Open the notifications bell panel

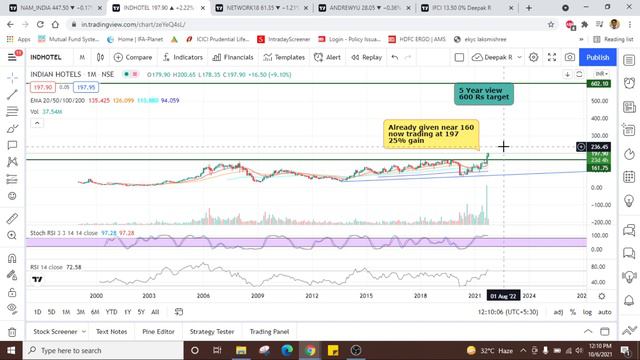tap(629, 300)
